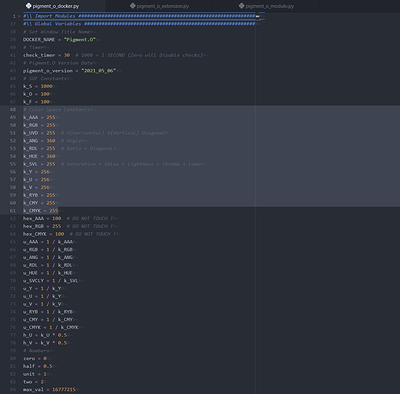Click the fold ellipsis marker ending the Import Modules line
Image resolution: width=400 pixels, height=394 pixels.
coord(258,16)
